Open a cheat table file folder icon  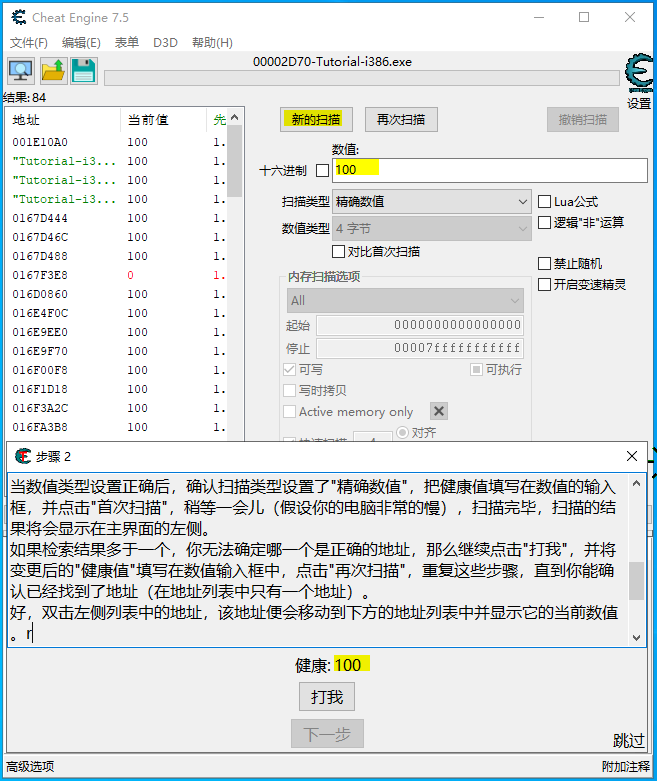pyautogui.click(x=53, y=71)
